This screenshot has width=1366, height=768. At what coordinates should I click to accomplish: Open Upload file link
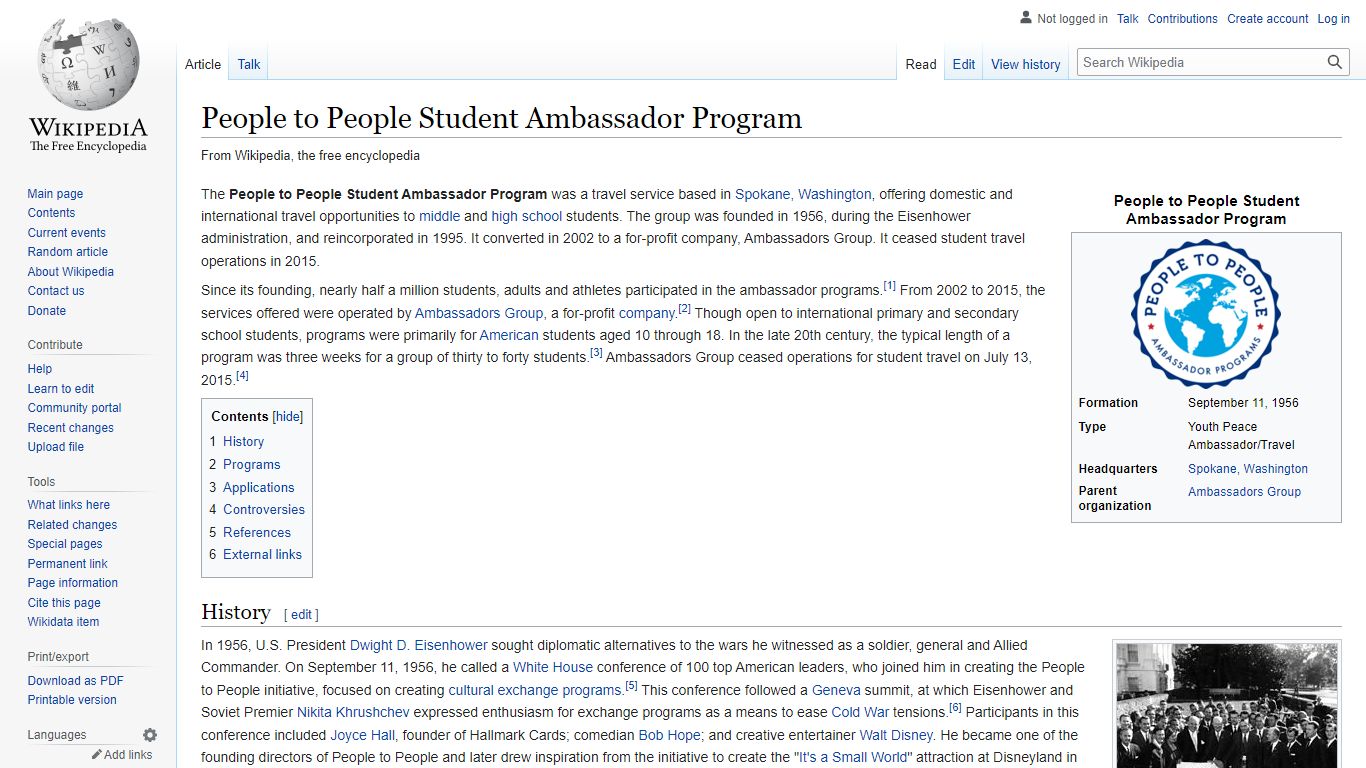click(56, 447)
